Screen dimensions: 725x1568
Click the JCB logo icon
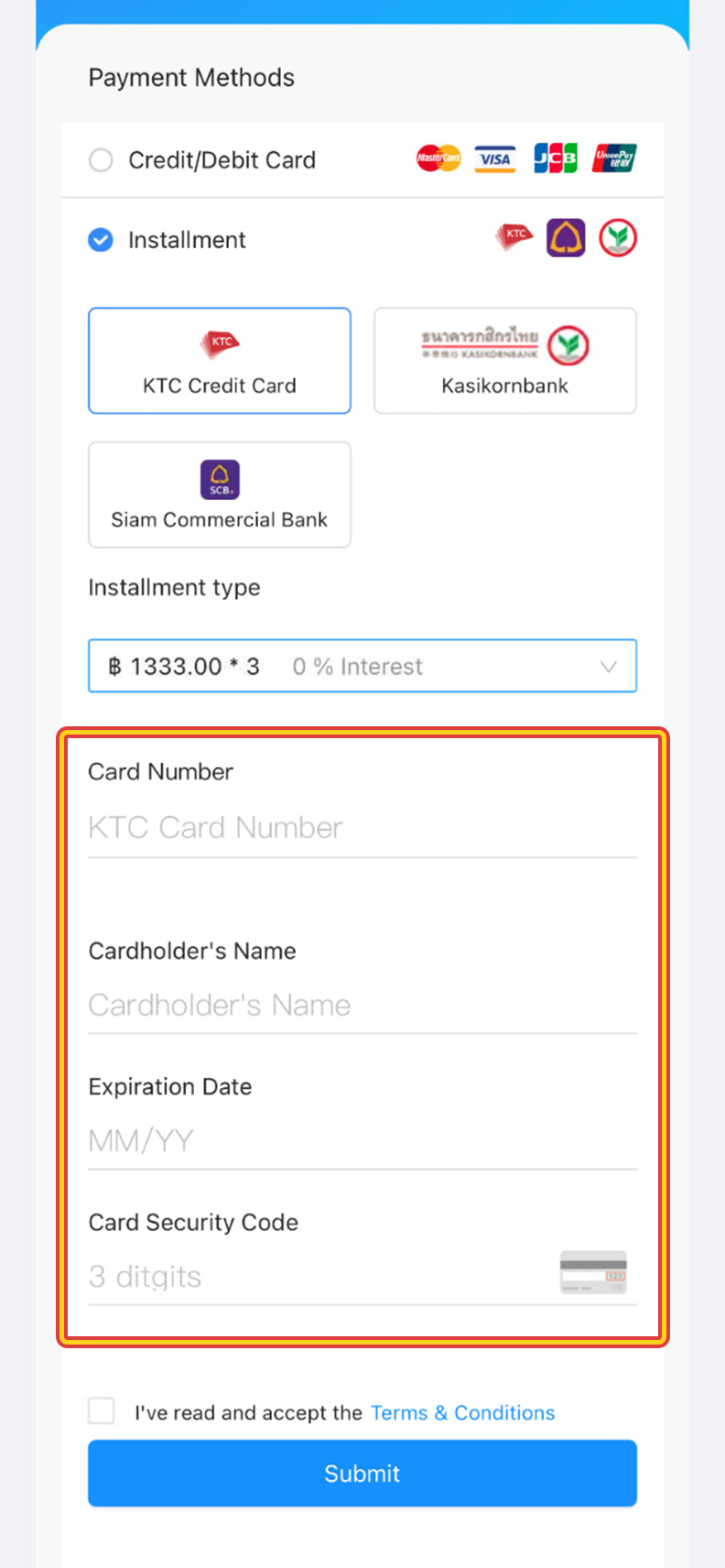[x=556, y=158]
